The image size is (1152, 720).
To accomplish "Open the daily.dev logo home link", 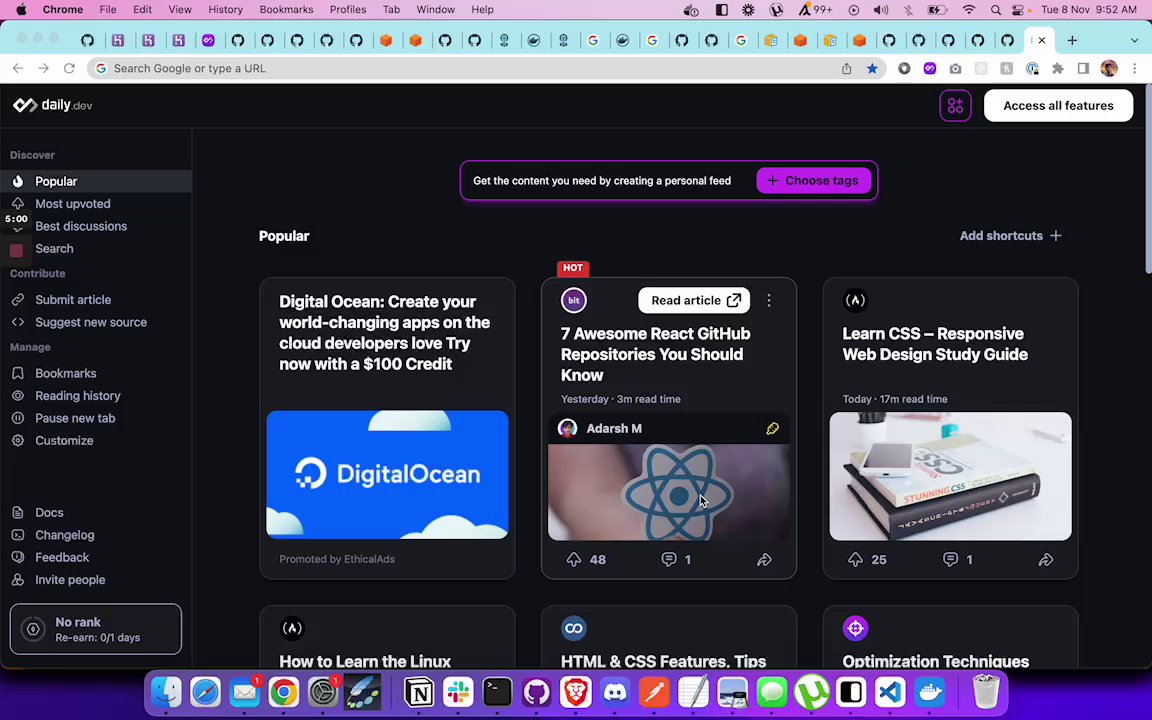I will [53, 105].
